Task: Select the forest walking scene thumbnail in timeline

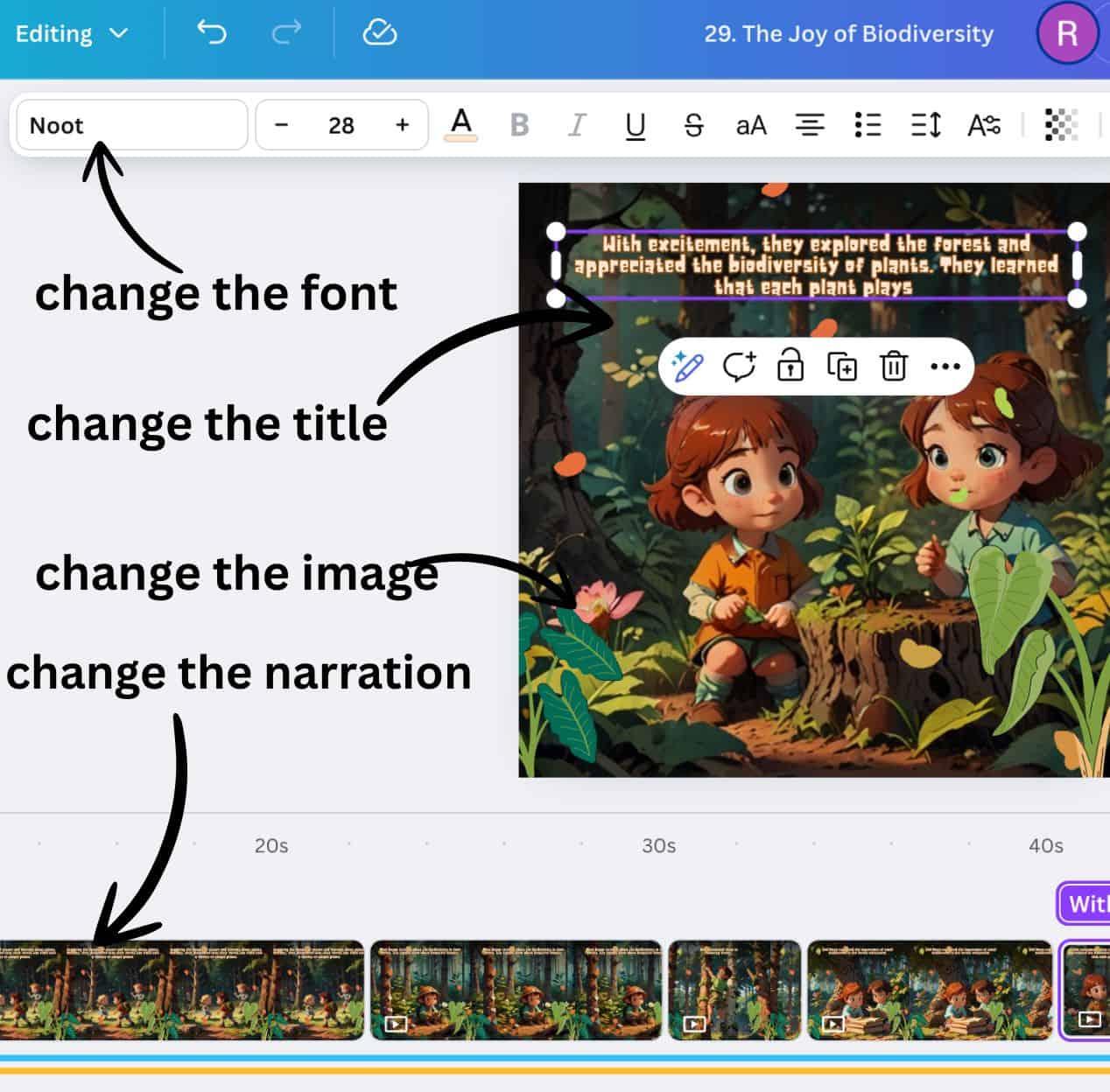Action: 181,990
